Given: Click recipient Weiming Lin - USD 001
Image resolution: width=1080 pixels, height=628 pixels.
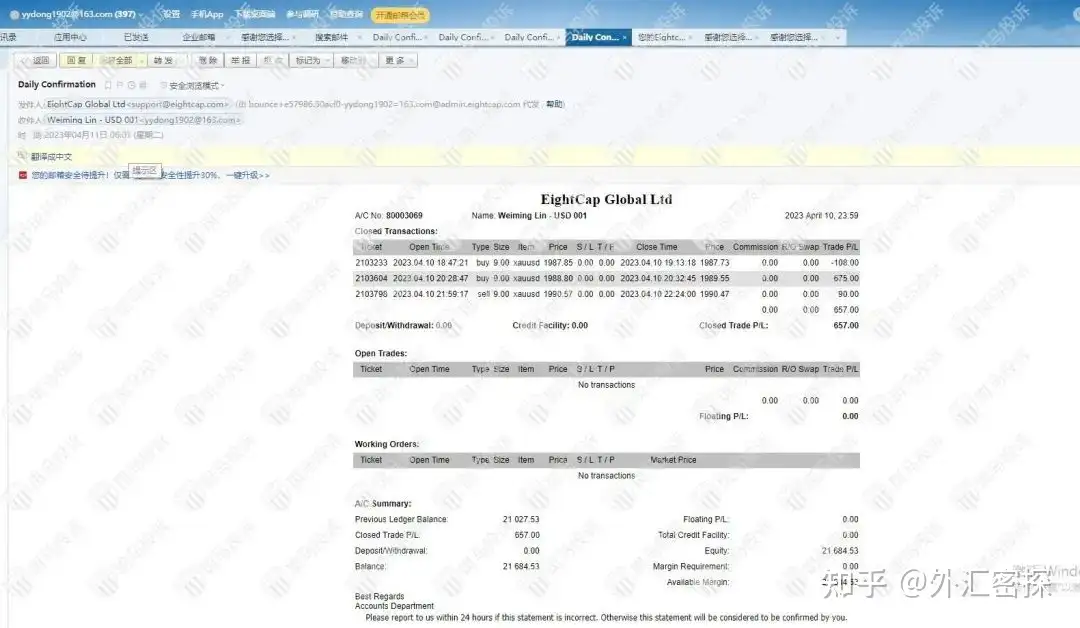Looking at the screenshot, I should (93, 120).
